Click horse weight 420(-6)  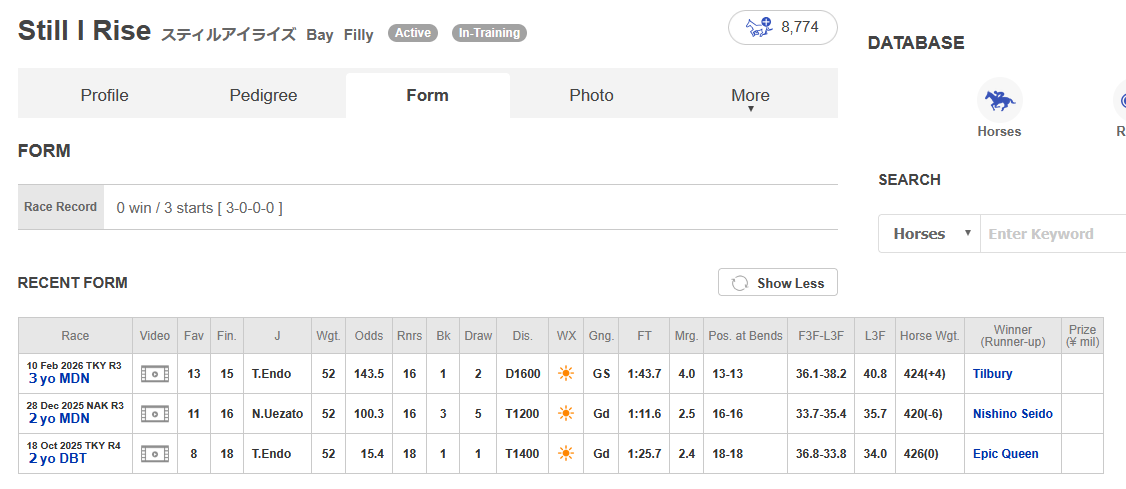pos(925,414)
